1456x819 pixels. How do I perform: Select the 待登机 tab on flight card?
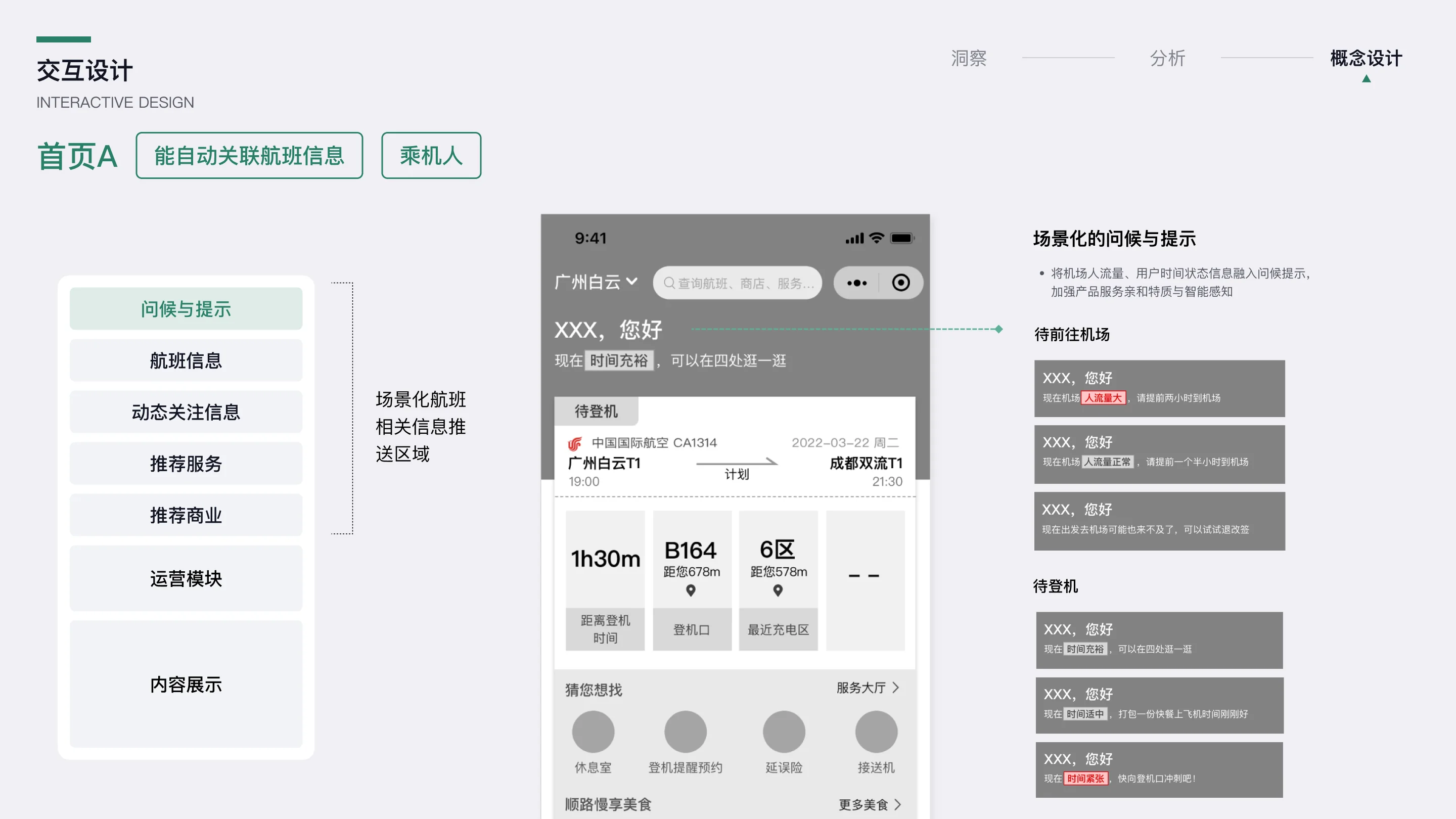tap(596, 411)
